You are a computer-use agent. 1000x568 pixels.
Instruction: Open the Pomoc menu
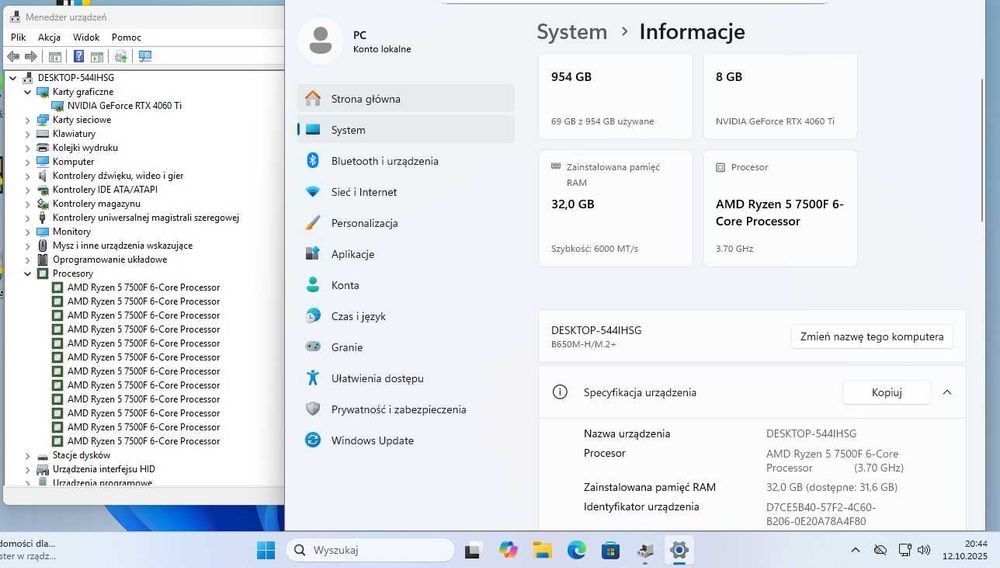pyautogui.click(x=126, y=37)
